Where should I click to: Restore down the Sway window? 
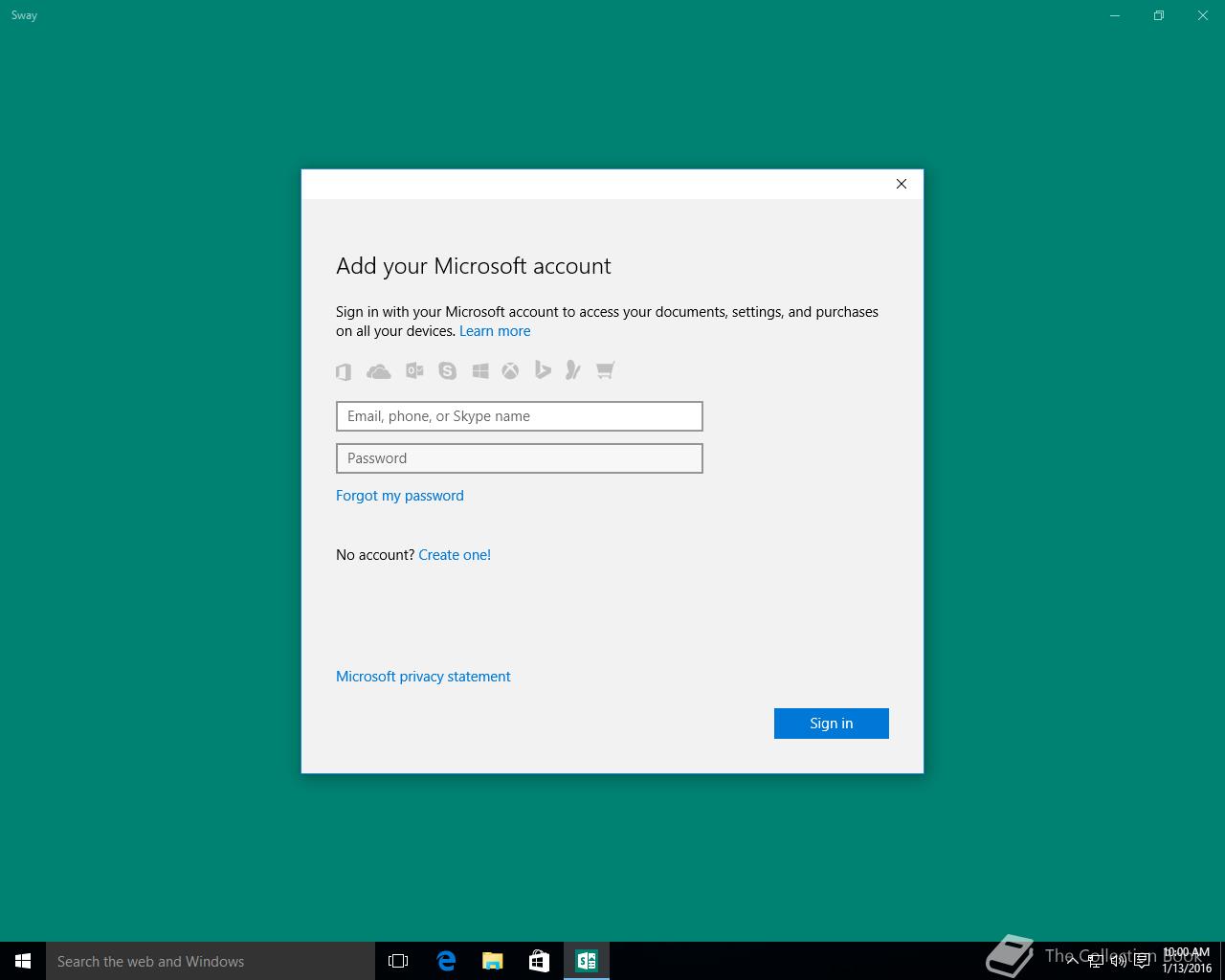1159,15
